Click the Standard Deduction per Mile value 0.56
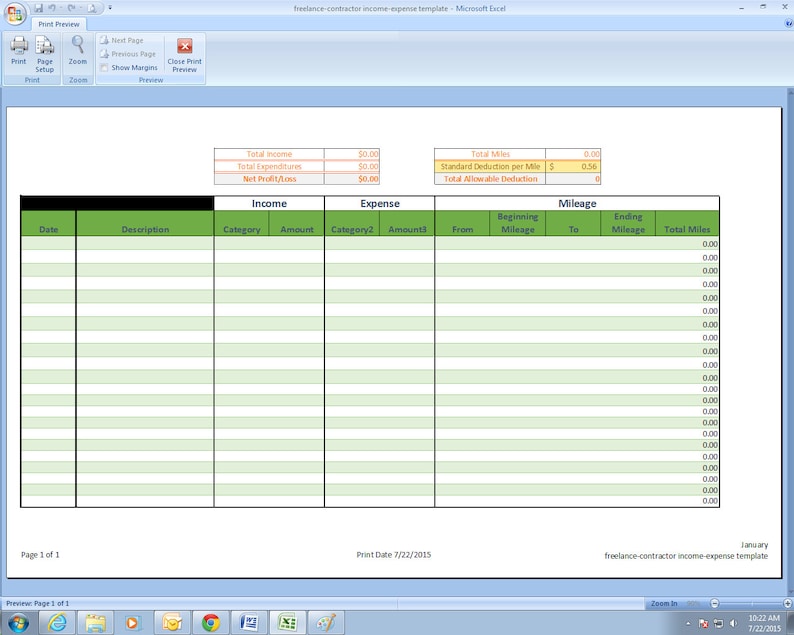Screen dimensions: 794x635 [x=573, y=166]
